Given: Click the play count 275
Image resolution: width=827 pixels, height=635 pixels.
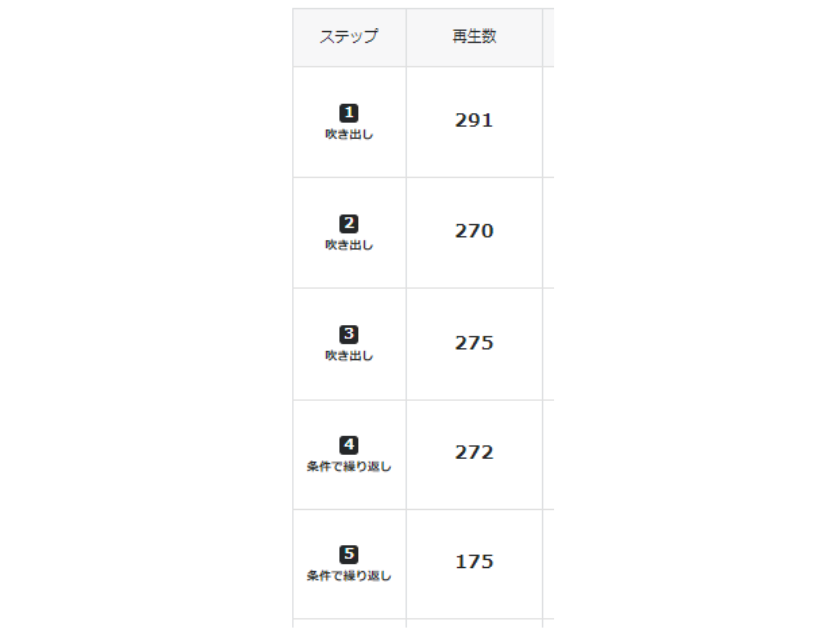Looking at the screenshot, I should pyautogui.click(x=474, y=343).
